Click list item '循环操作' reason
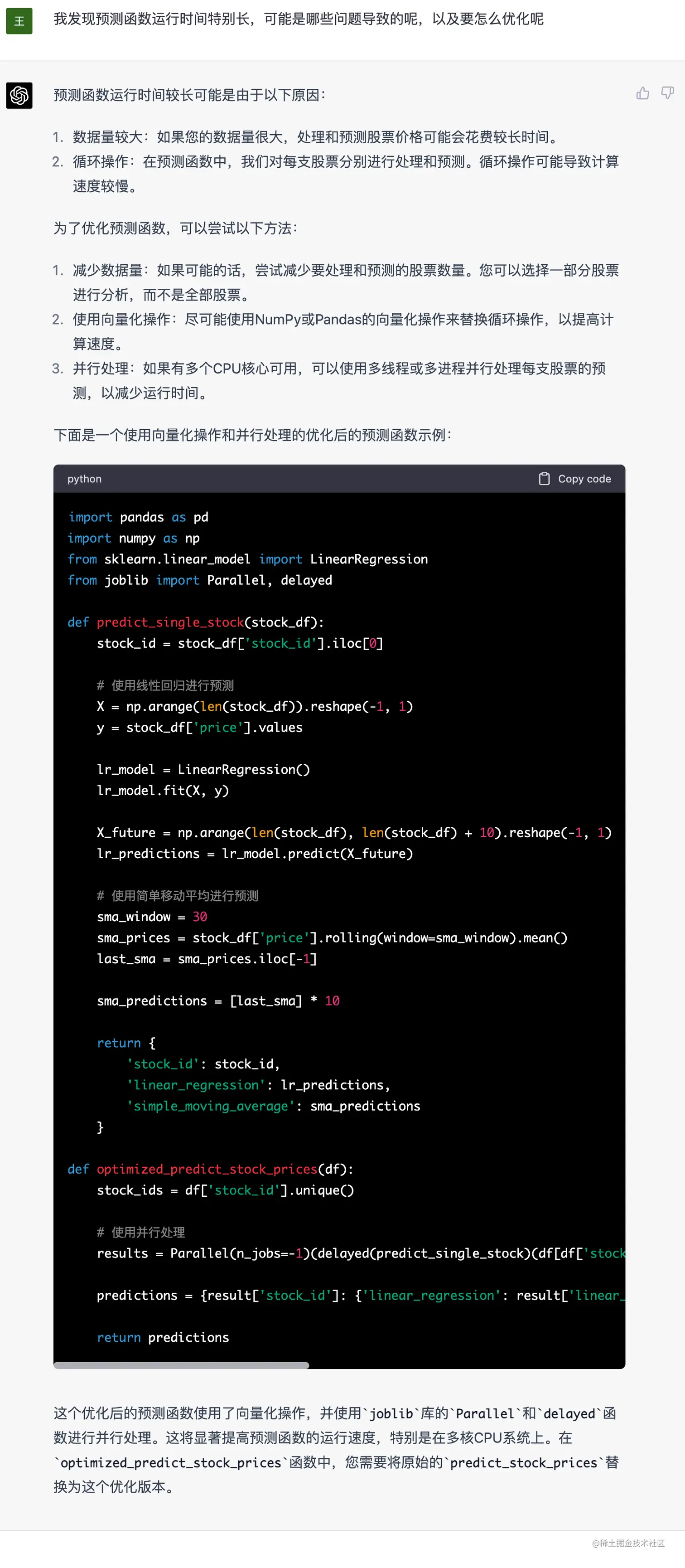Viewport: 685px width, 1568px height. click(x=346, y=174)
